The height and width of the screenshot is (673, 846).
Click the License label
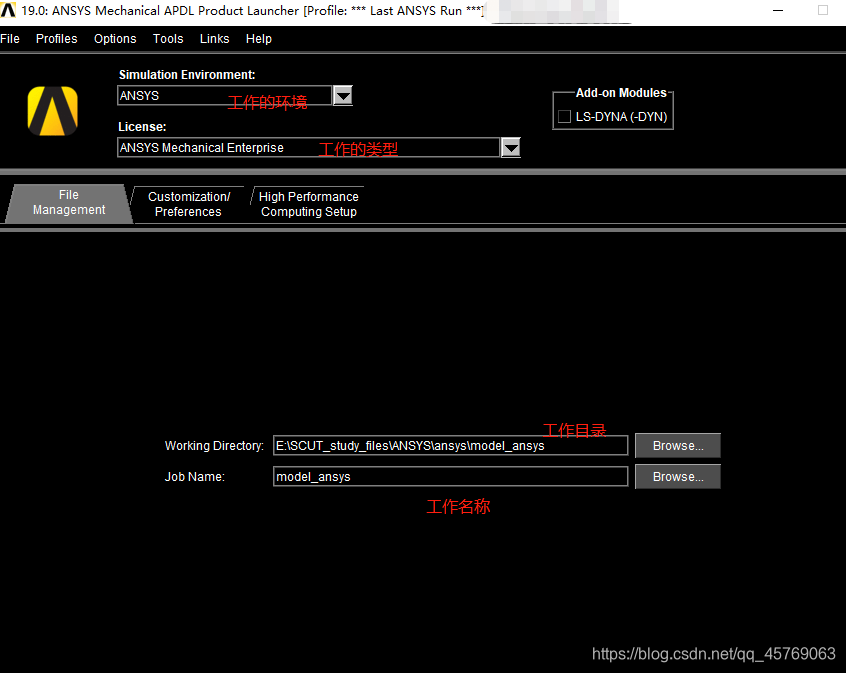[x=142, y=127]
